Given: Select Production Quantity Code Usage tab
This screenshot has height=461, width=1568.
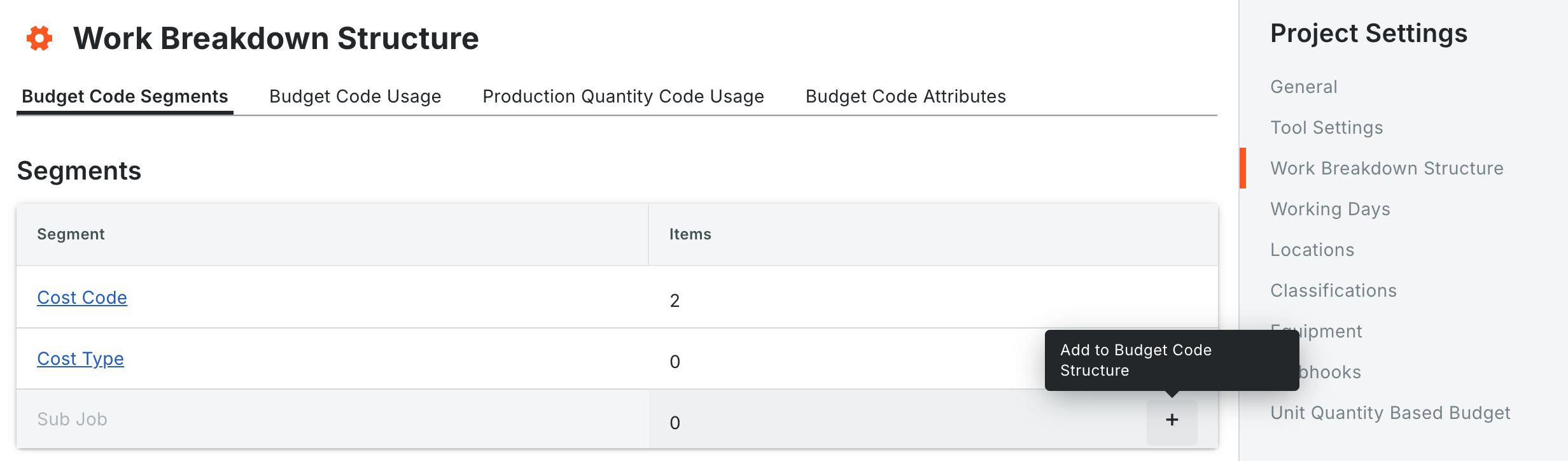Looking at the screenshot, I should [x=623, y=96].
